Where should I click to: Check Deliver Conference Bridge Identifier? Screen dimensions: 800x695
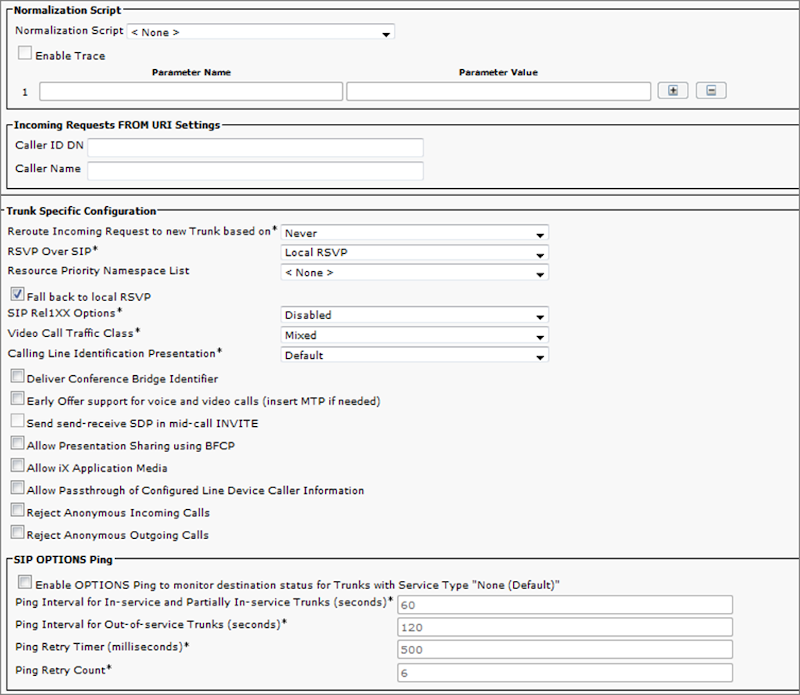click(17, 376)
